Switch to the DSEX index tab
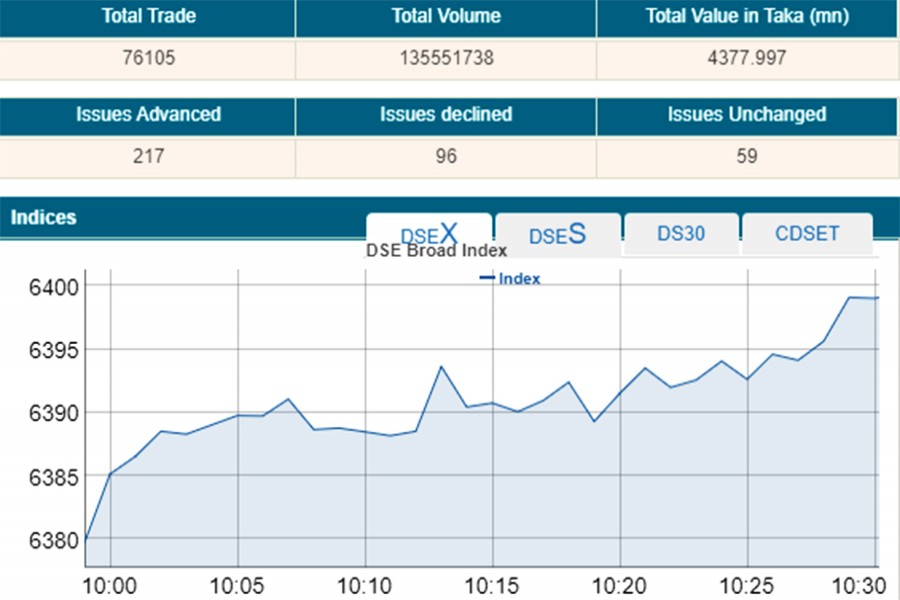 [429, 234]
